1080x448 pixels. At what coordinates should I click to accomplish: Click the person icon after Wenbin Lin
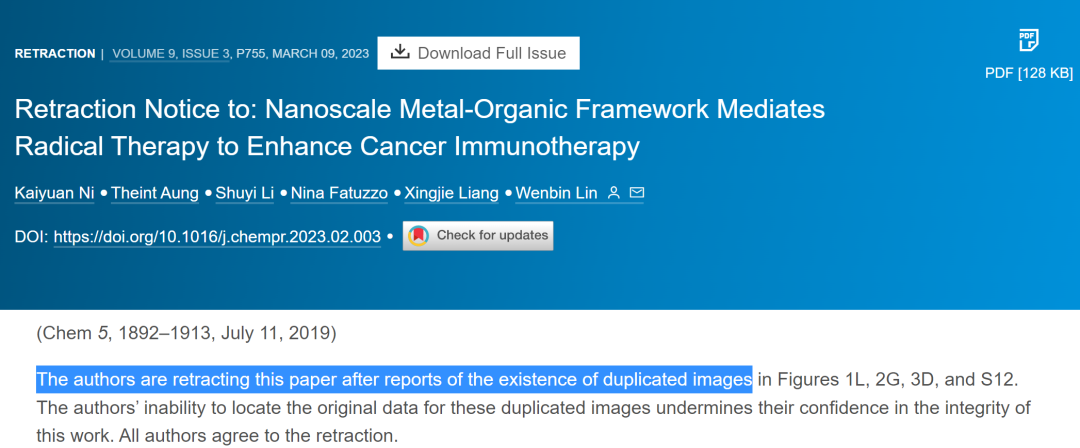pos(615,192)
